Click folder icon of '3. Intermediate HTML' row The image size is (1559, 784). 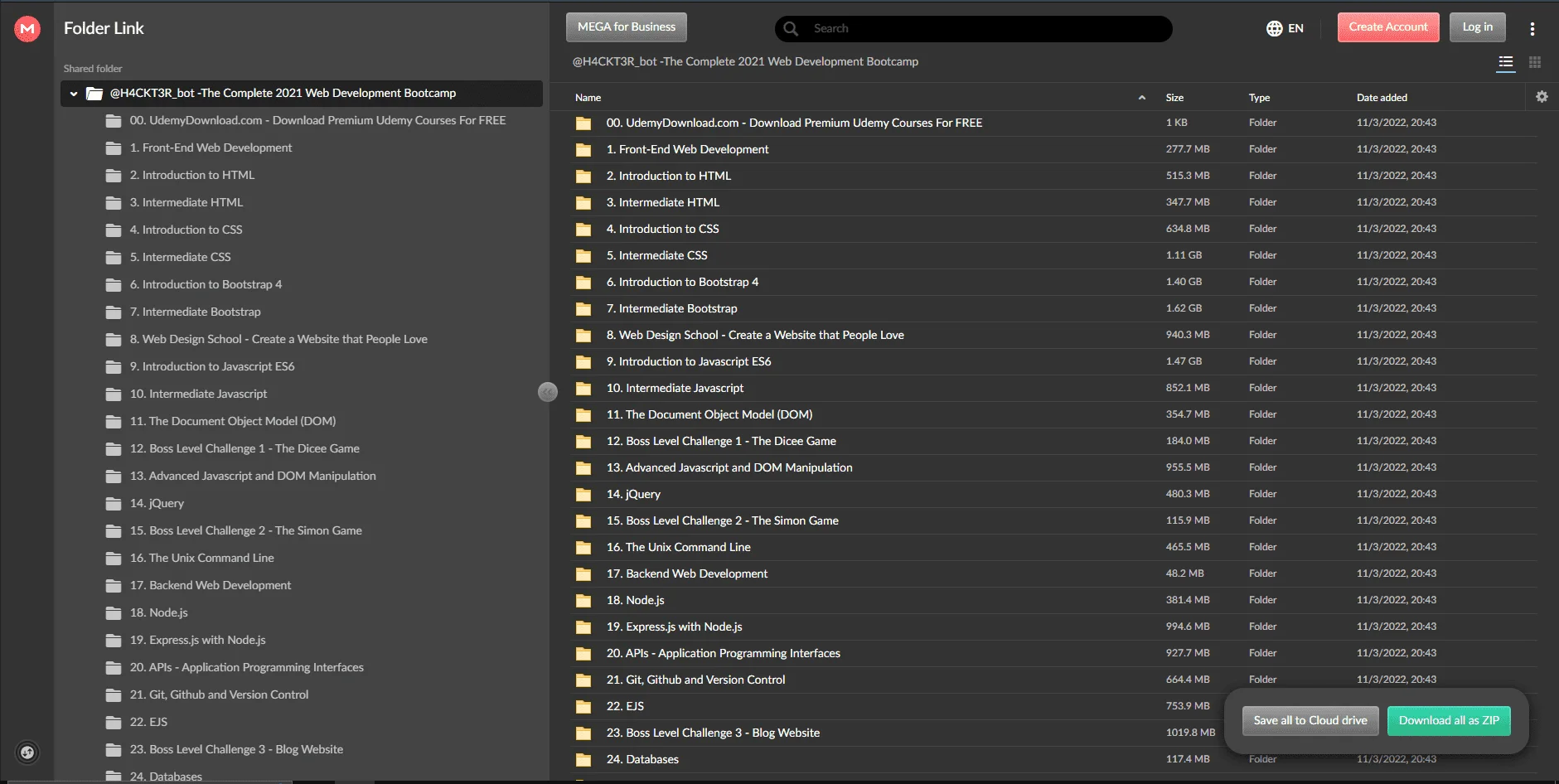pos(583,203)
